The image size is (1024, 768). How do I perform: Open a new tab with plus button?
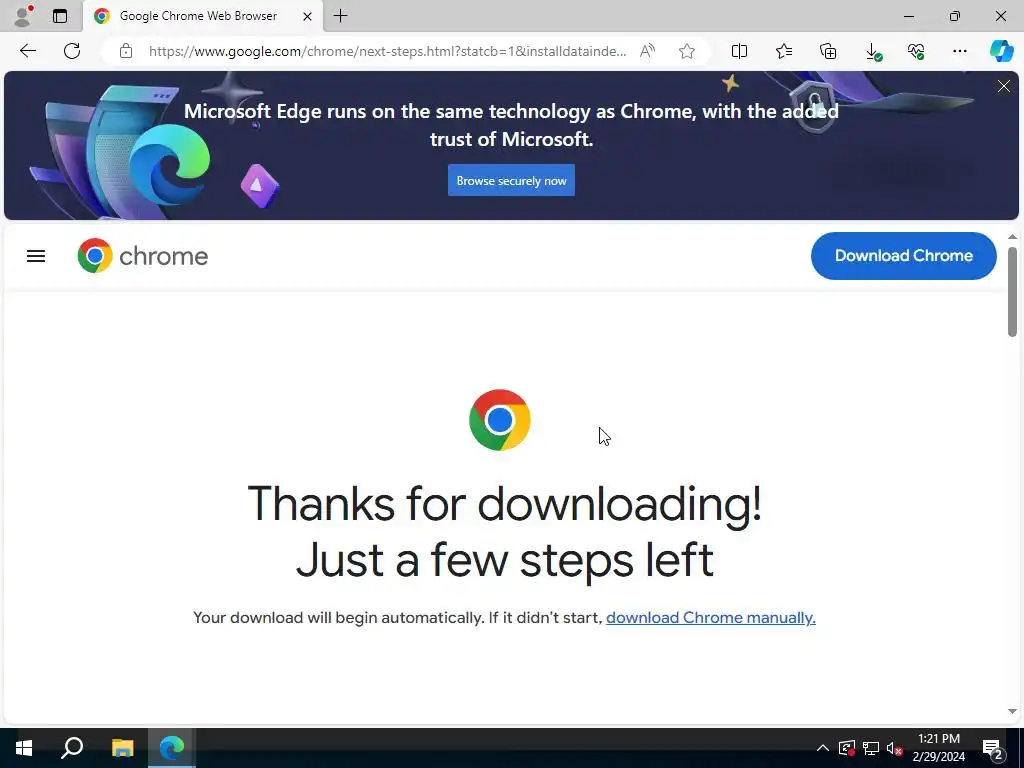coord(340,16)
